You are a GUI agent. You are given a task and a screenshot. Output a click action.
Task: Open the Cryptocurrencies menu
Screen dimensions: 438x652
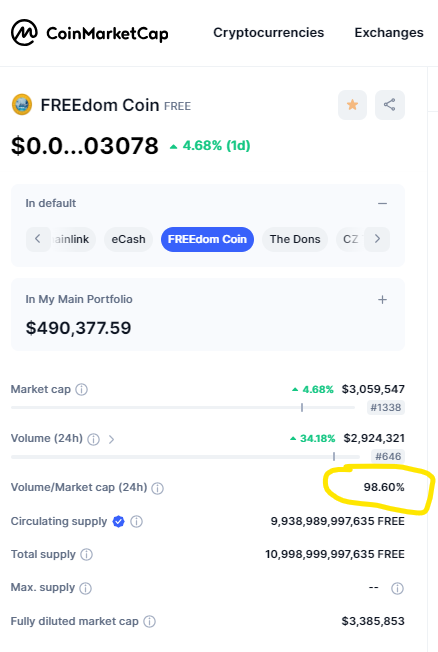pos(268,32)
